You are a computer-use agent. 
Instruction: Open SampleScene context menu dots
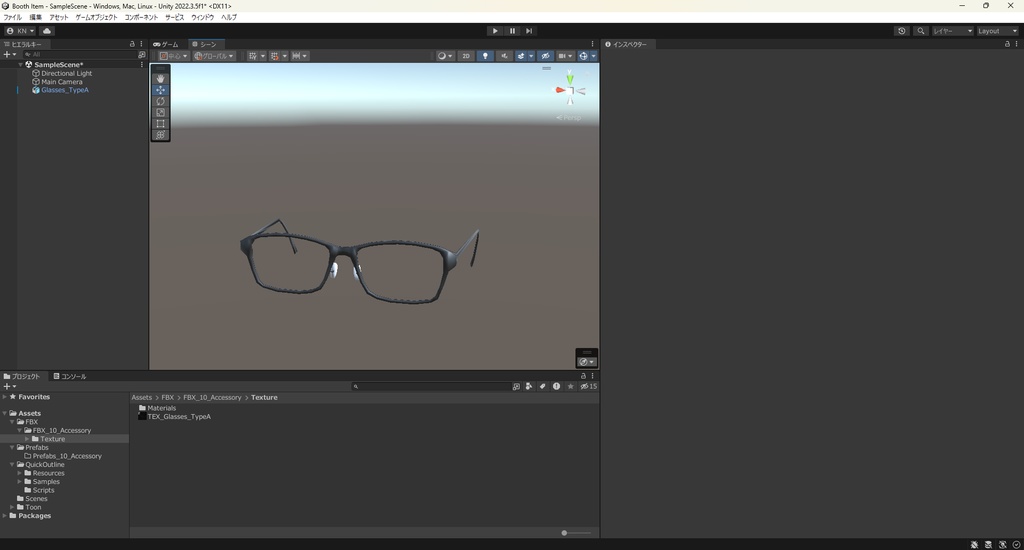[x=142, y=65]
